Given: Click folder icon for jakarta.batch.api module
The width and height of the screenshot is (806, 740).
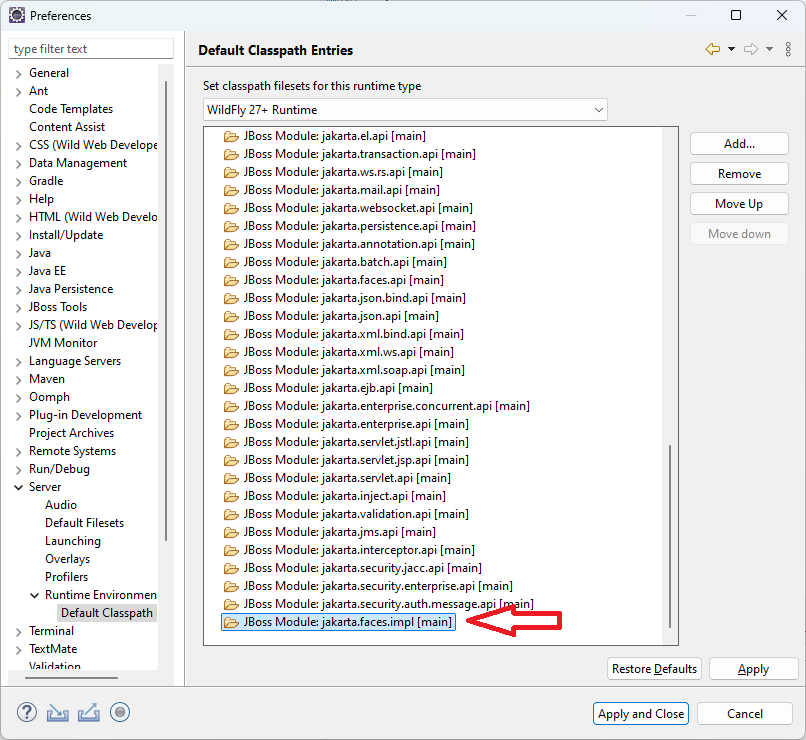Looking at the screenshot, I should coord(231,262).
